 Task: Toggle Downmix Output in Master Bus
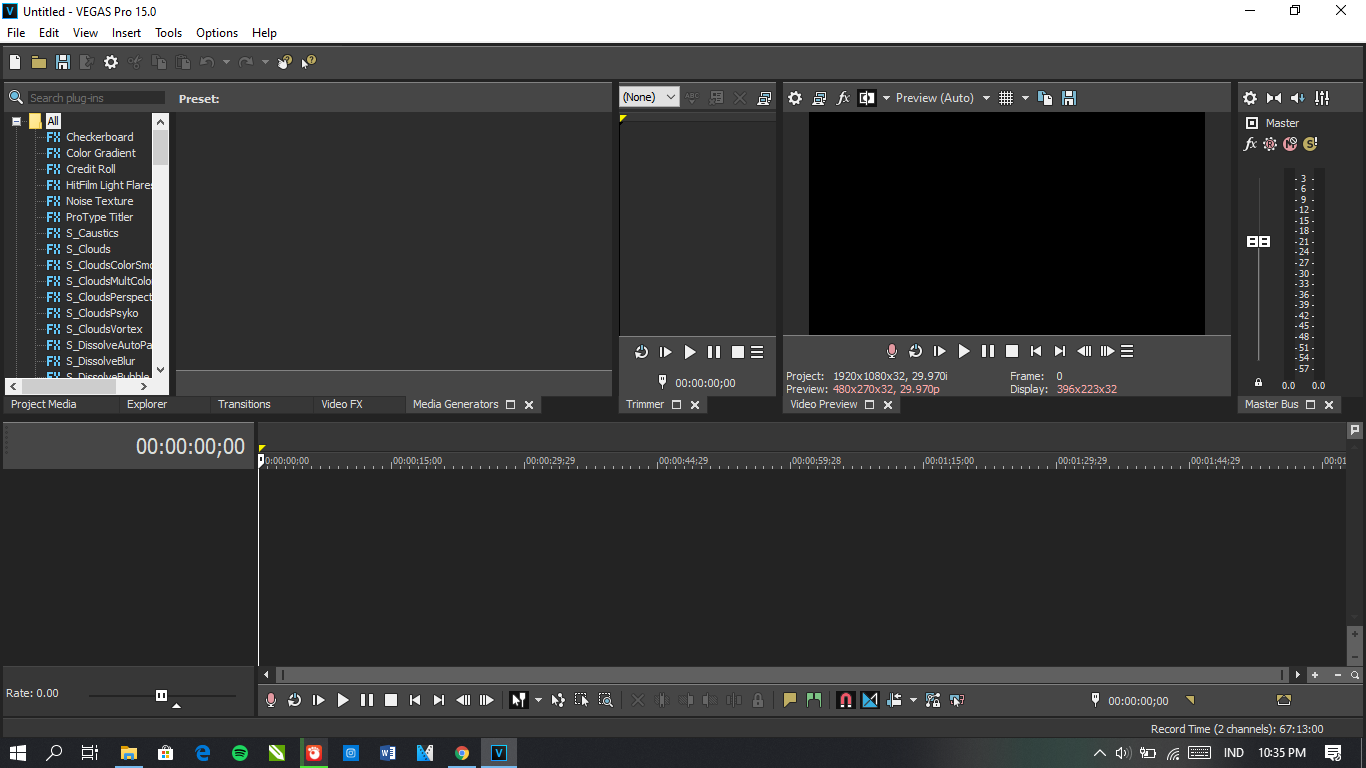point(1274,98)
